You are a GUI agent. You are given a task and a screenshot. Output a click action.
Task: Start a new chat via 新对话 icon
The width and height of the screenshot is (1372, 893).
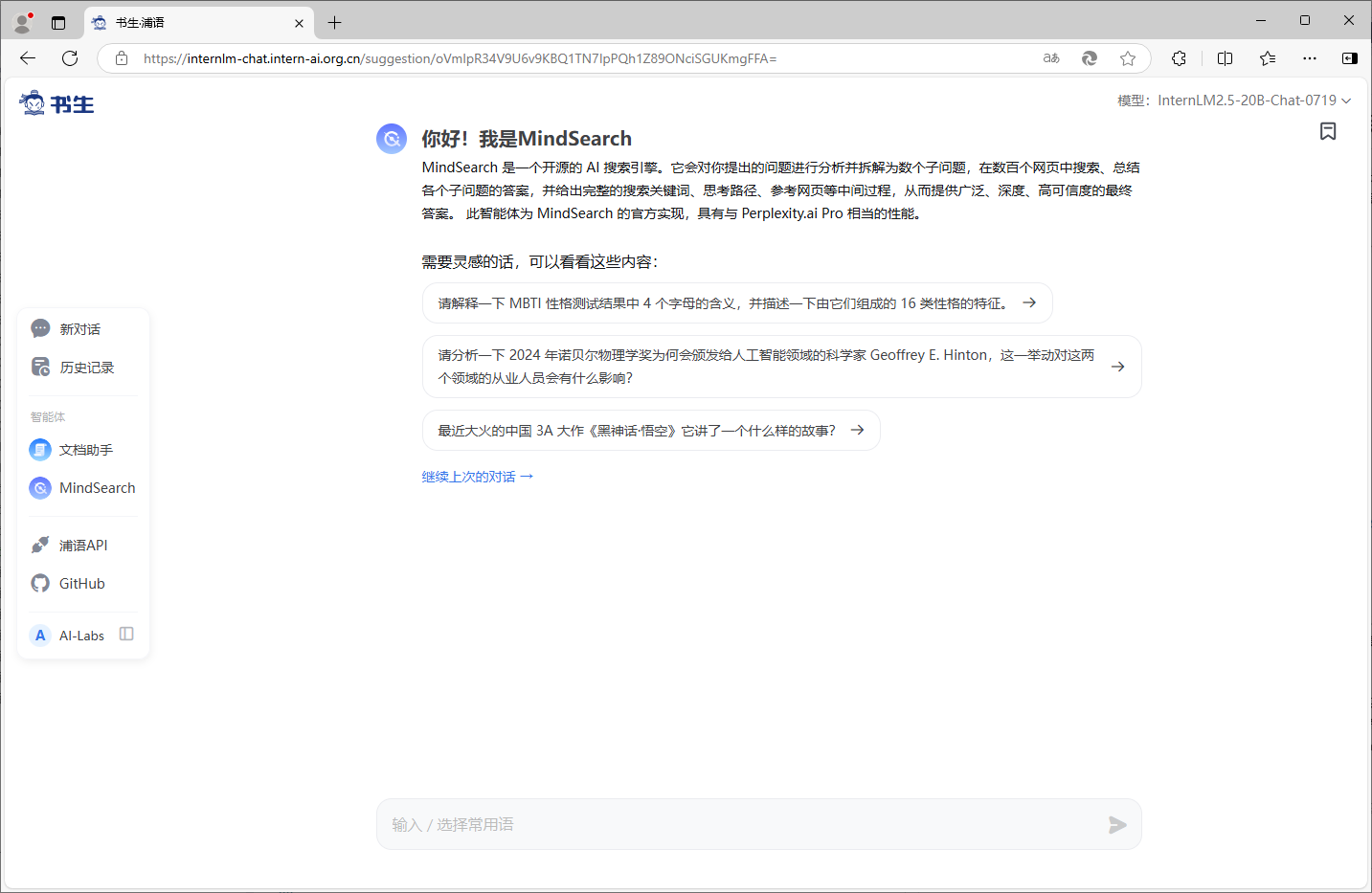40,329
